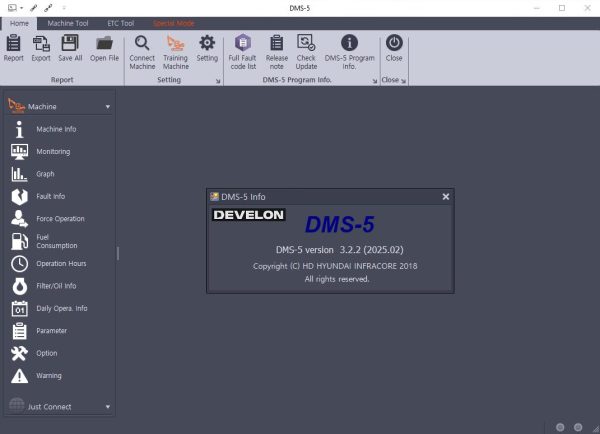Open Warning in sidebar
The height and width of the screenshot is (434, 600).
click(x=36, y=376)
